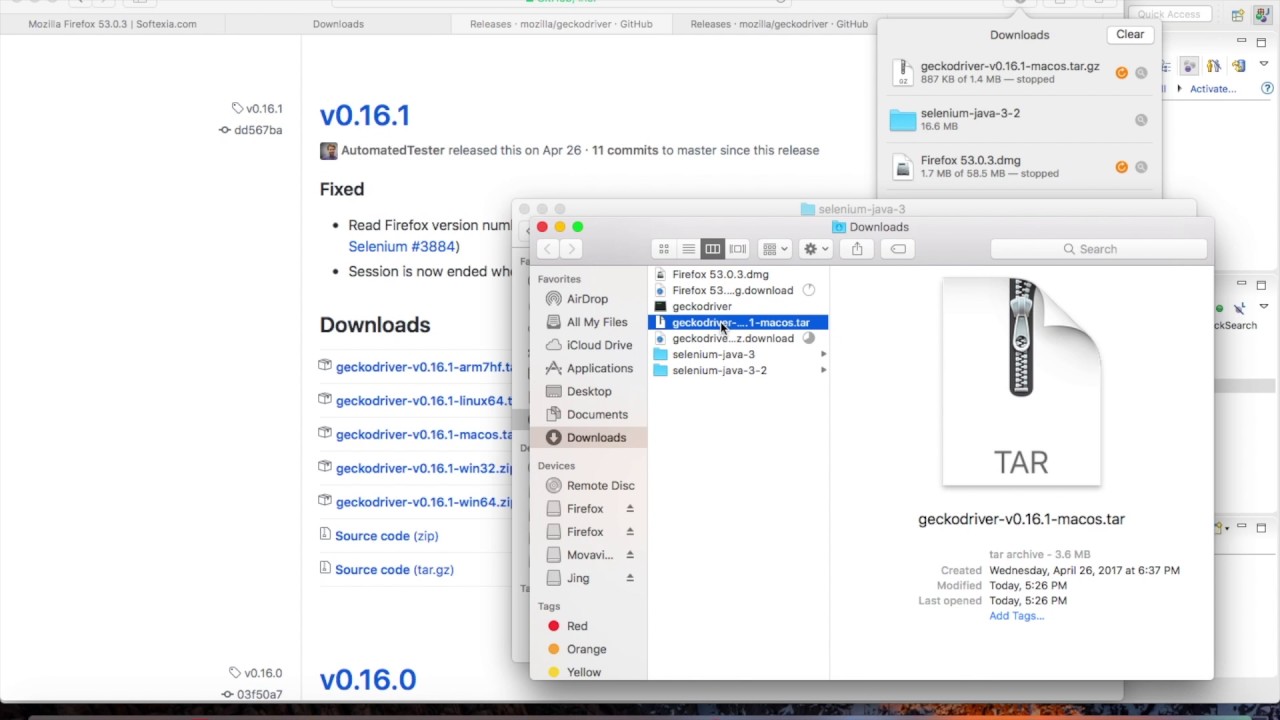This screenshot has width=1280, height=720.
Task: Open the AutomatedTester profile link
Action: pyautogui.click(x=393, y=150)
